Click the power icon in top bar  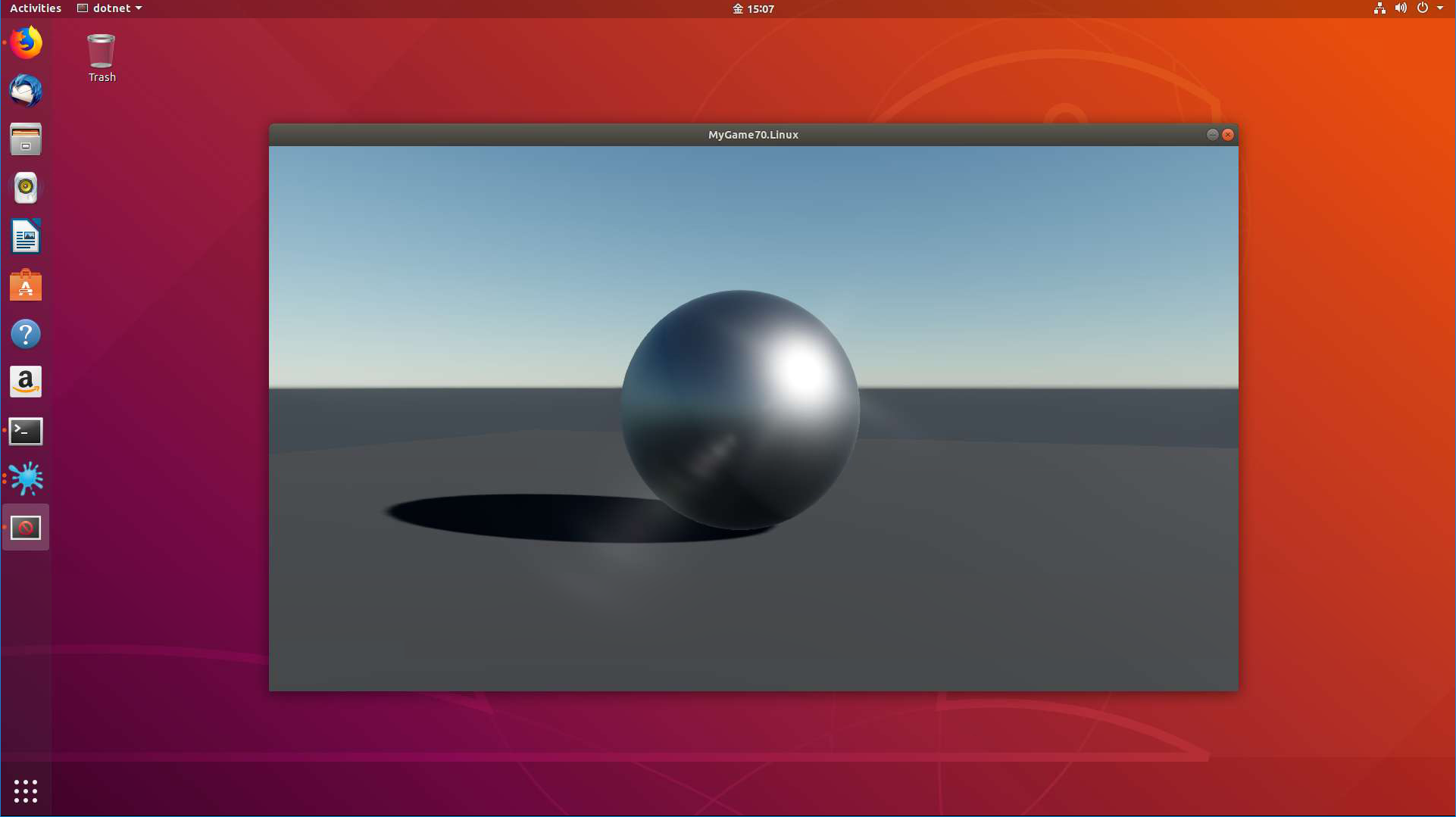click(x=1423, y=8)
